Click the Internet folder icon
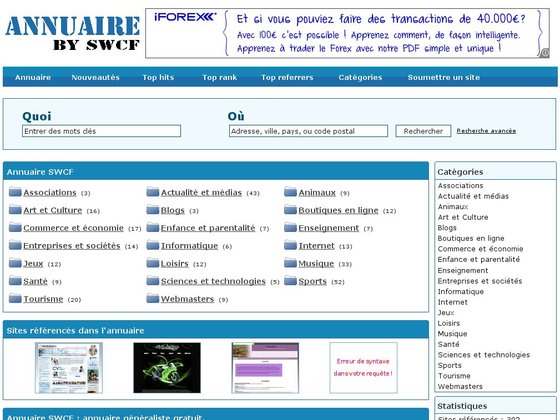560x420 pixels. coord(290,245)
